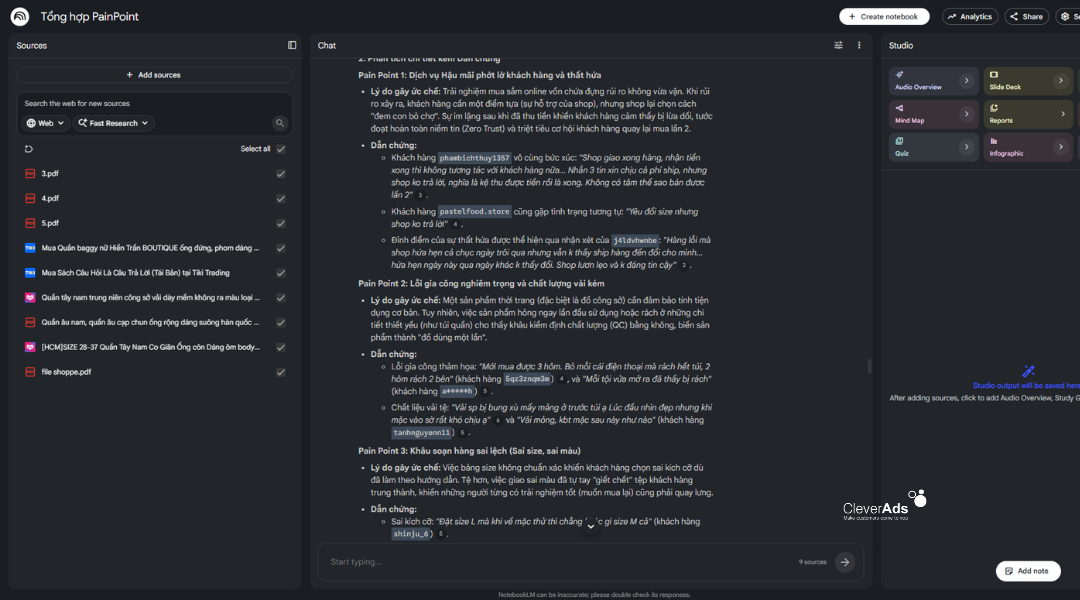
Task: Click the file shoppe.pdf icon
Action: (30, 372)
